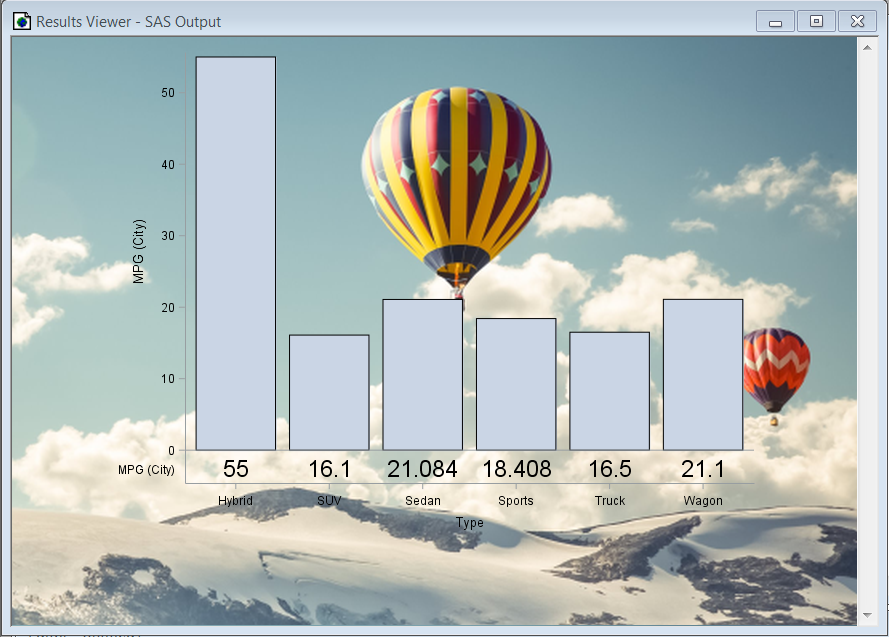The width and height of the screenshot is (889, 637).
Task: Close the Results Viewer window
Action: (857, 22)
